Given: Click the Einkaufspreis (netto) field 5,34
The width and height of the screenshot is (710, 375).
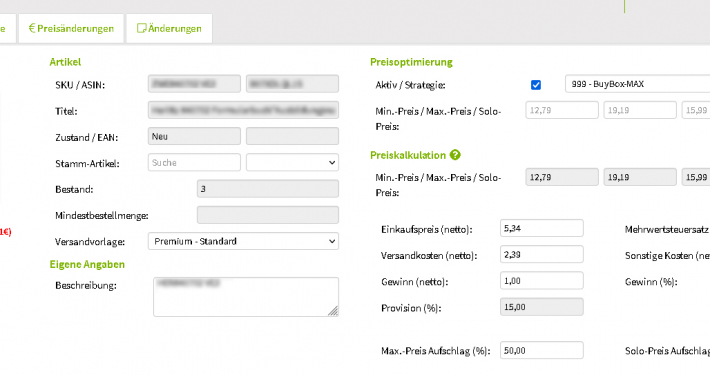Looking at the screenshot, I should click(x=542, y=228).
